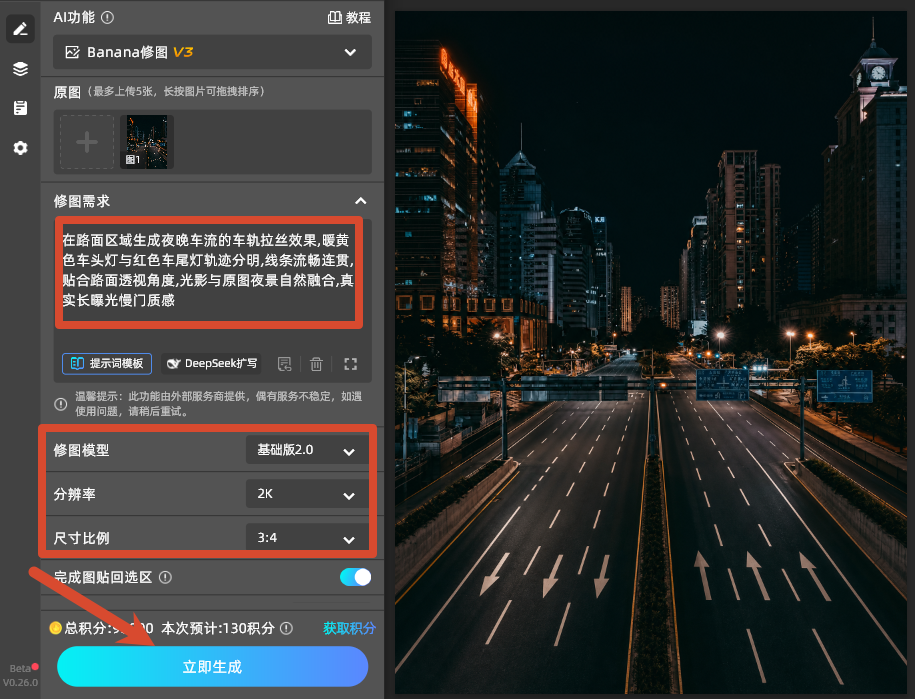
Task: Expand the Banana修图 V3 function dropdown
Action: 212,52
